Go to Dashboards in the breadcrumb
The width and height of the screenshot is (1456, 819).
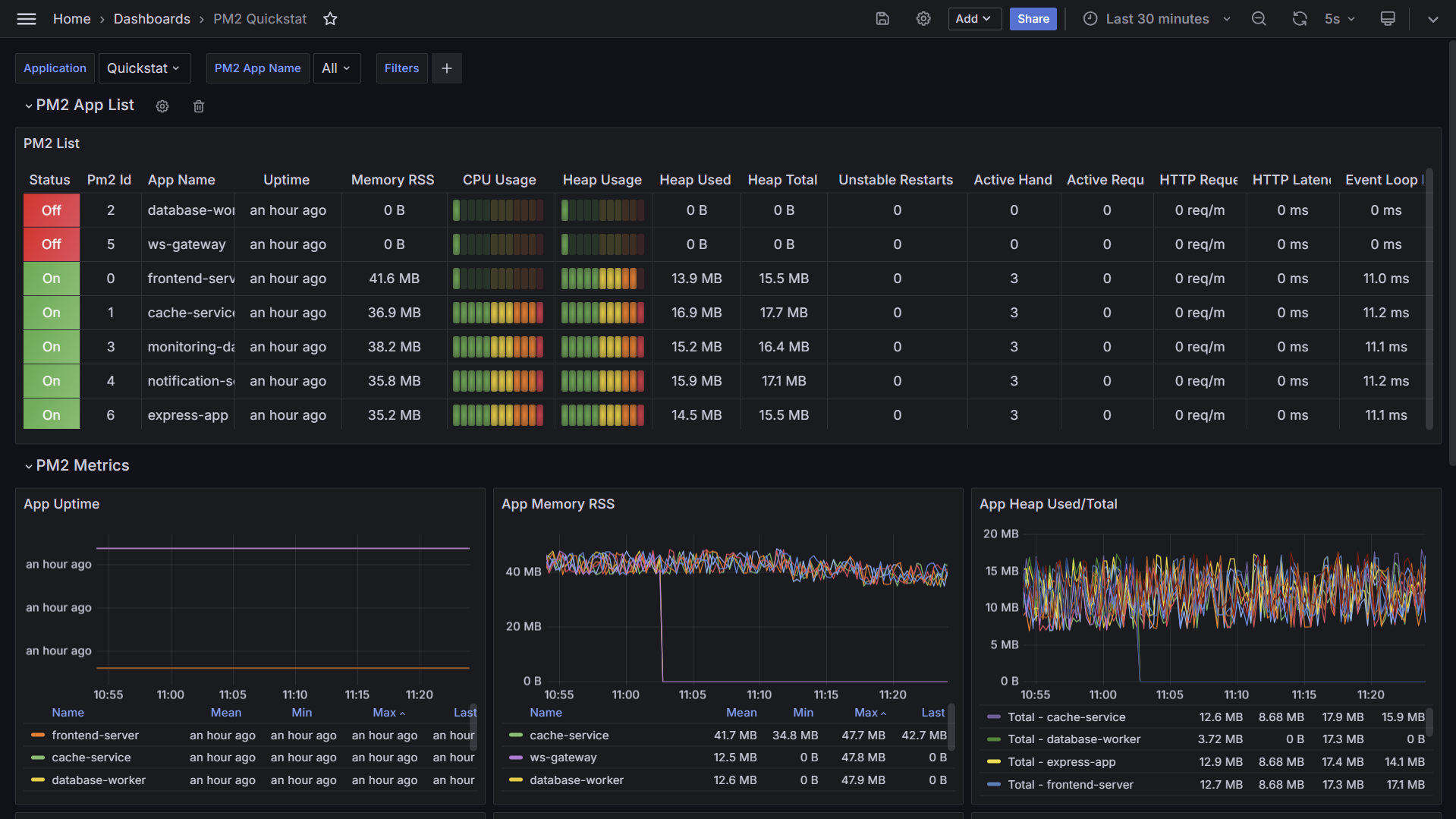pos(152,19)
